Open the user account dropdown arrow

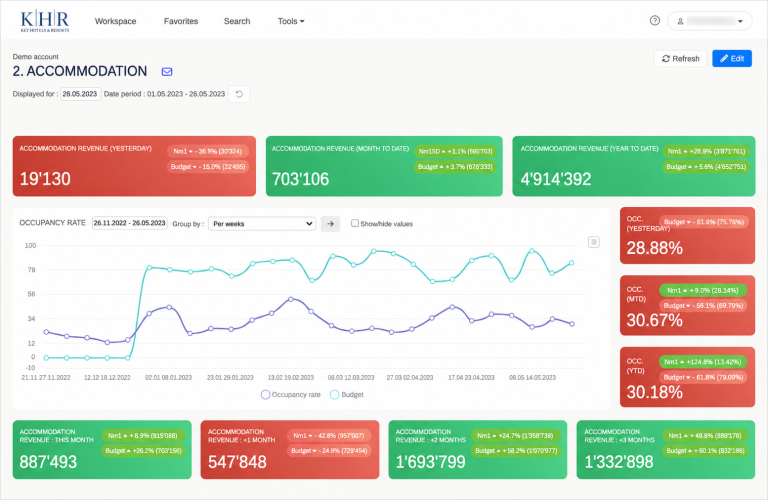click(x=740, y=21)
